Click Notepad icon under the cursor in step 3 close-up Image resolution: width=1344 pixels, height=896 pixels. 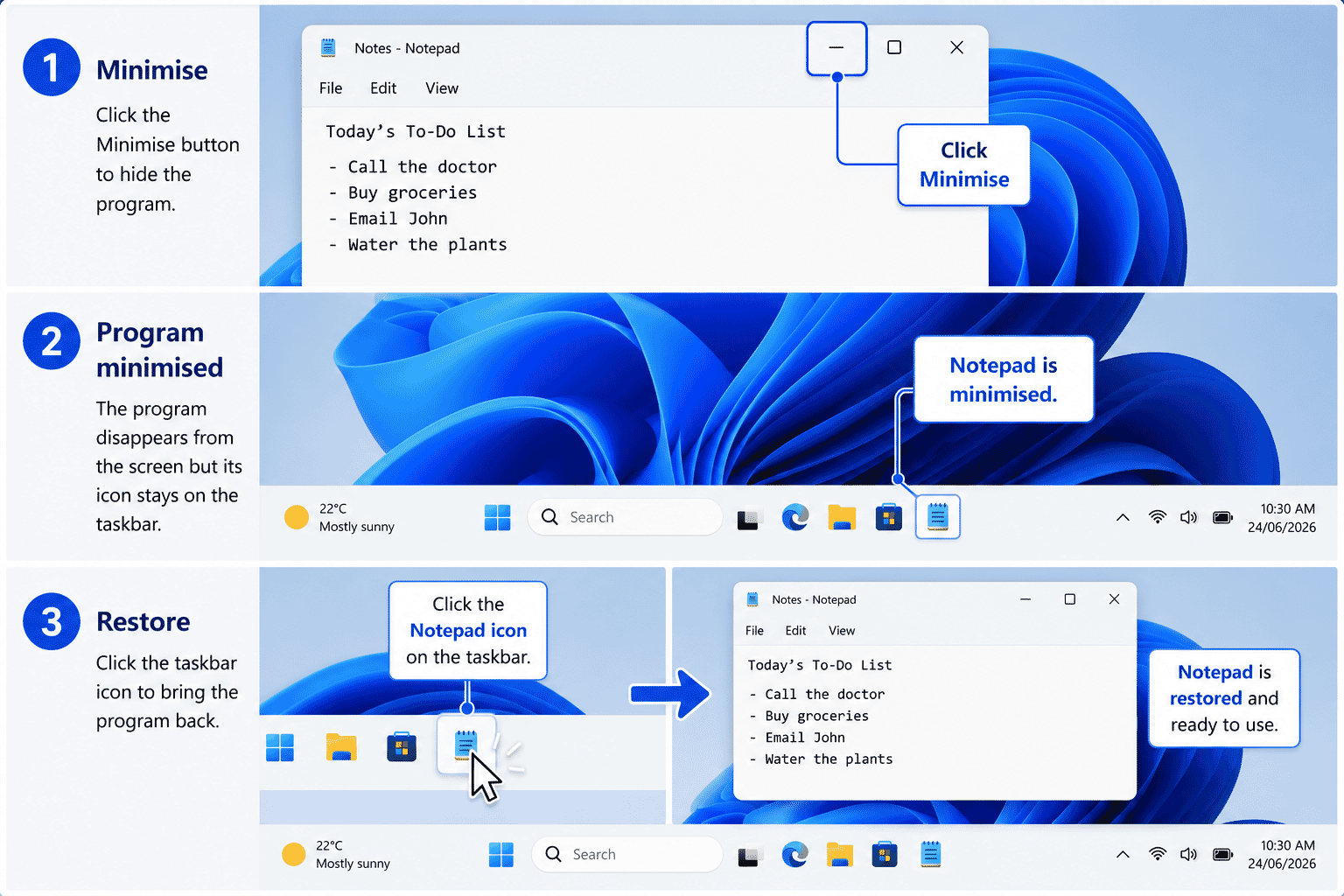(x=465, y=745)
